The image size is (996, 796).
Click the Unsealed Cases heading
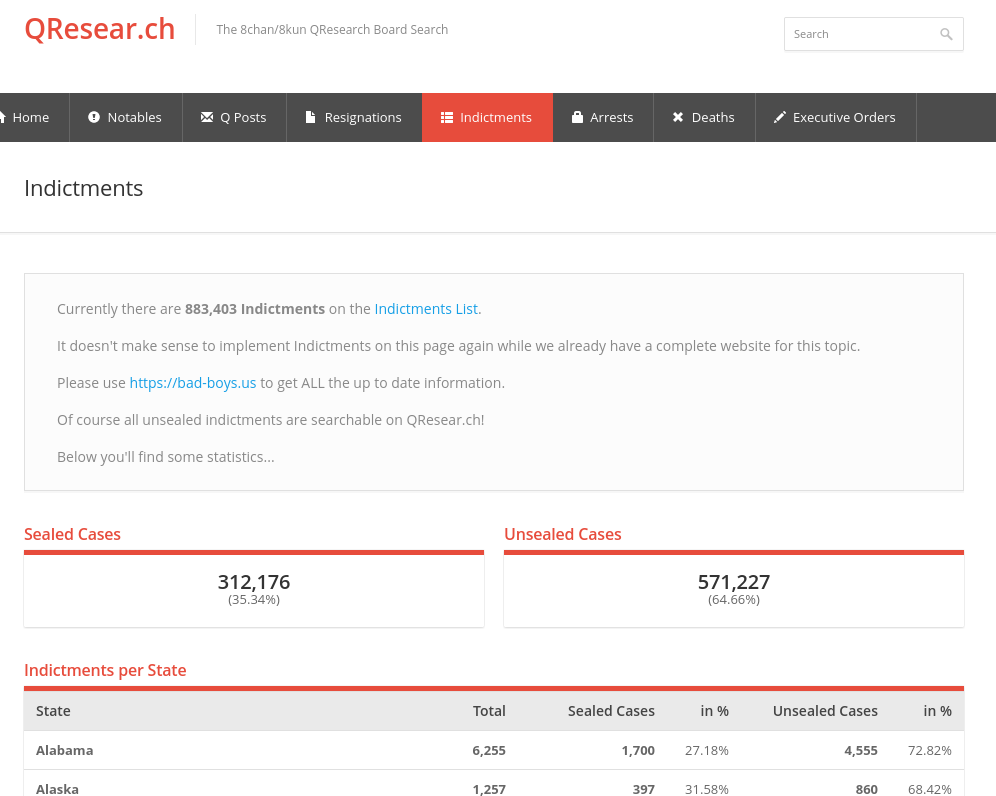click(x=563, y=534)
